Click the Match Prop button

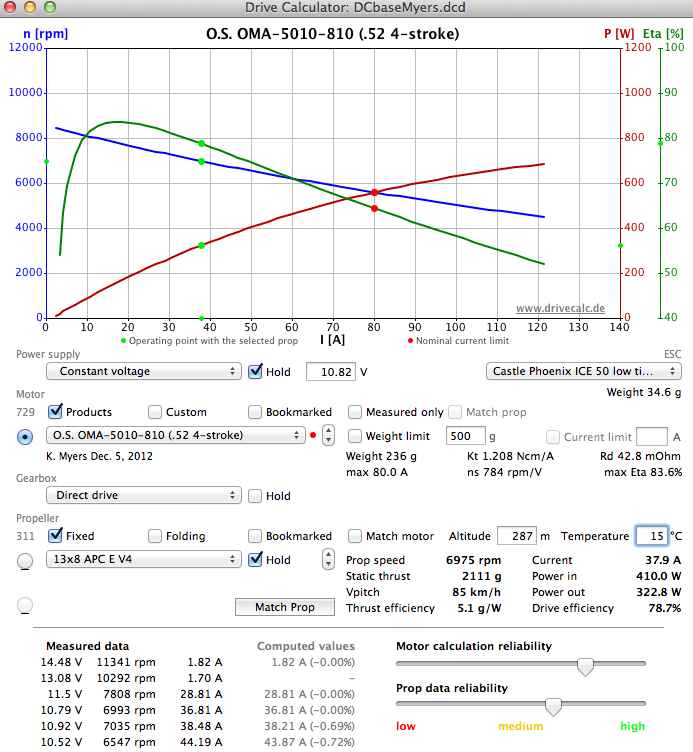point(285,607)
